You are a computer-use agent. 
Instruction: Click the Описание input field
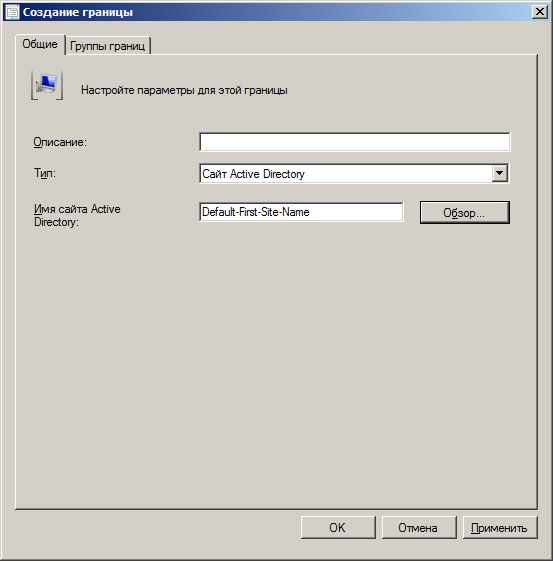pos(354,142)
